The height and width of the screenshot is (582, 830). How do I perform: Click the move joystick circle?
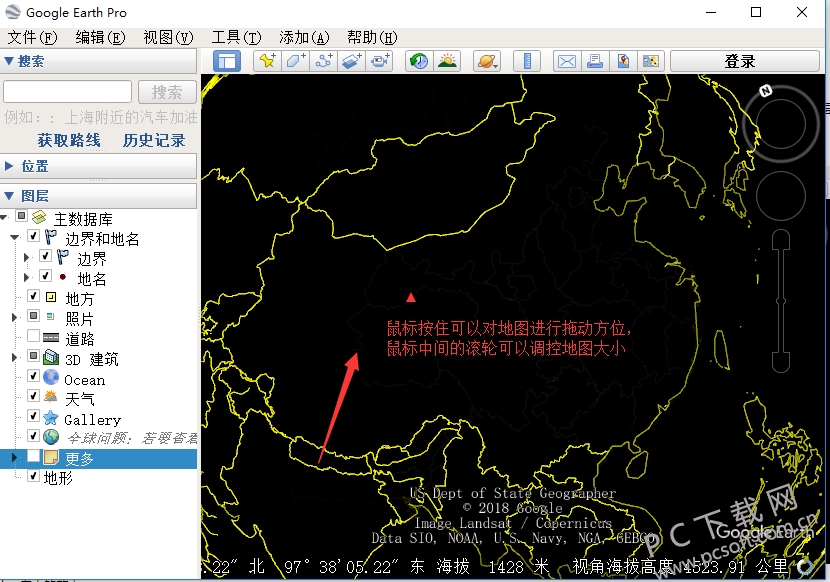point(781,195)
